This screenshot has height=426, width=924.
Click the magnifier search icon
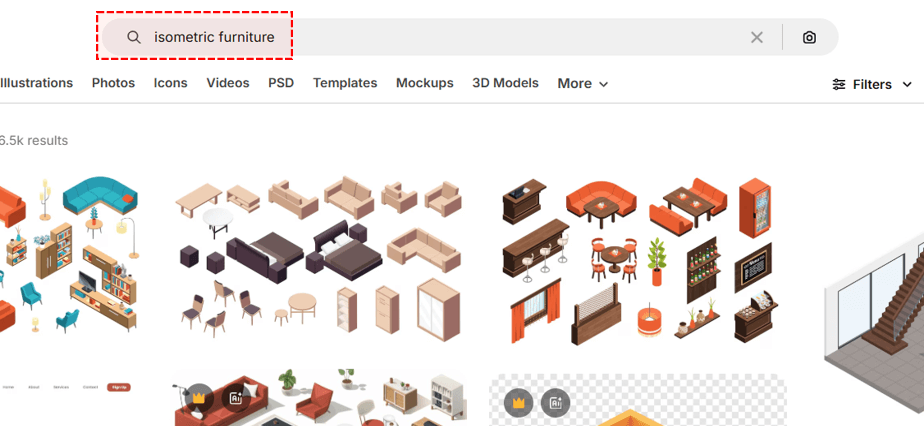(134, 37)
